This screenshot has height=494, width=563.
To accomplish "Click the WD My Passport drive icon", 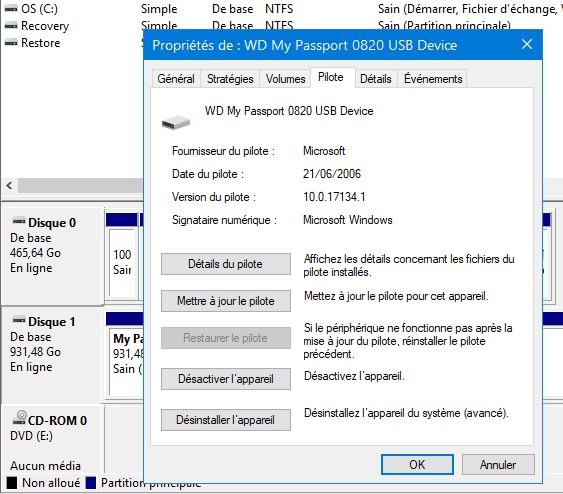I will point(176,123).
